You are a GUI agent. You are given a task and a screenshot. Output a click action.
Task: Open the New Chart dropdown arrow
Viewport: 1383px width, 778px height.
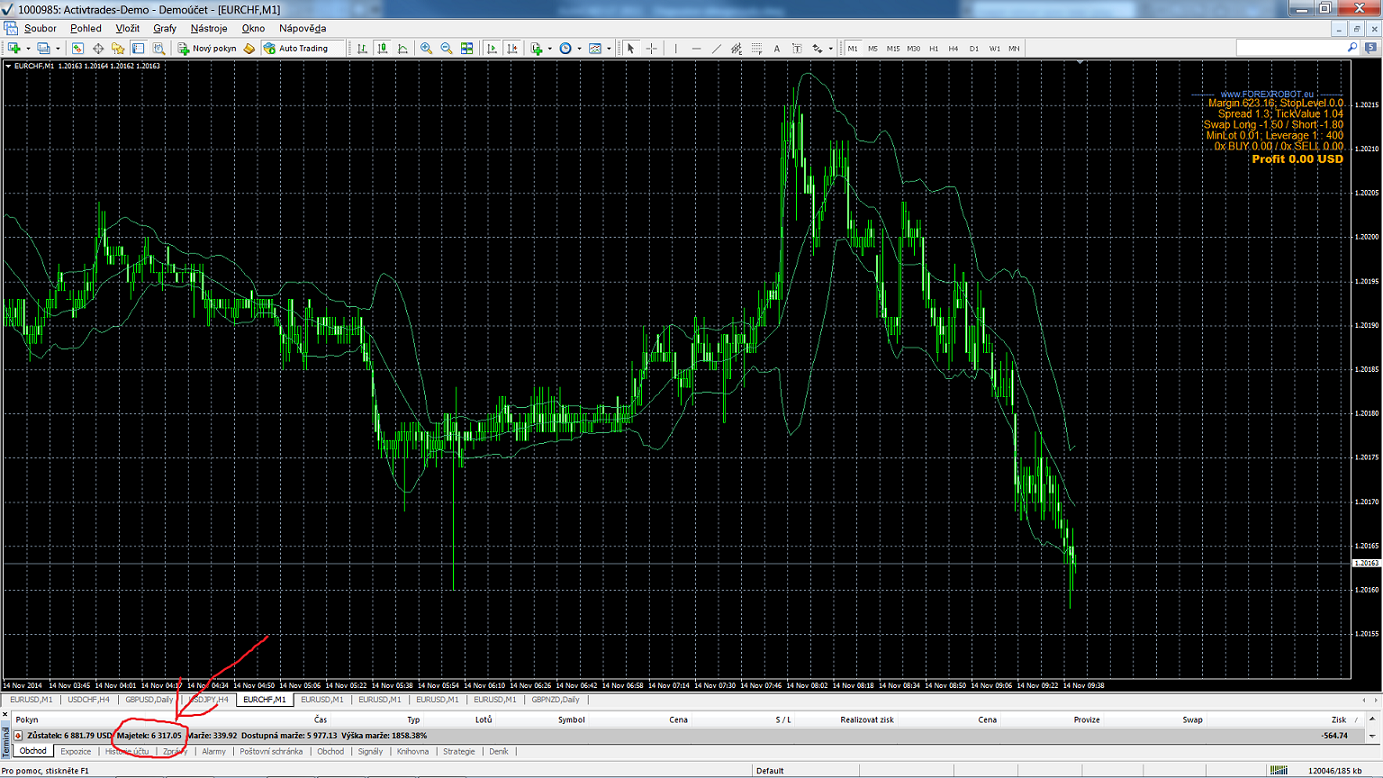tap(28, 48)
